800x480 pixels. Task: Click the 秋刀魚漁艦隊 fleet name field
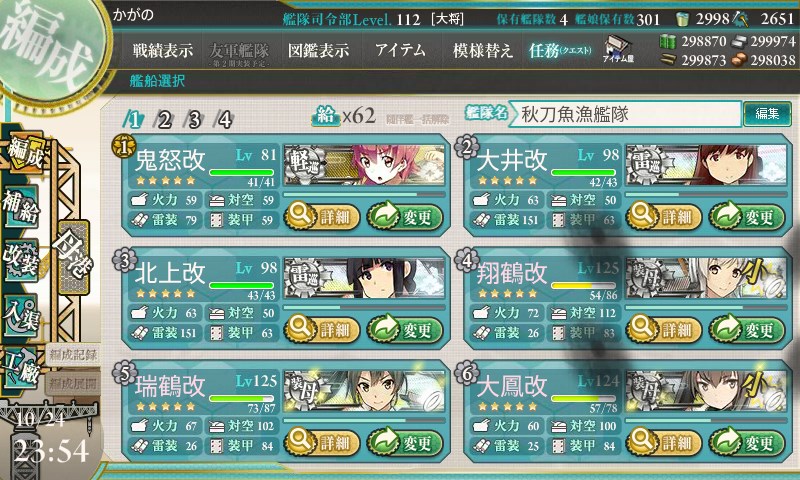(626, 114)
